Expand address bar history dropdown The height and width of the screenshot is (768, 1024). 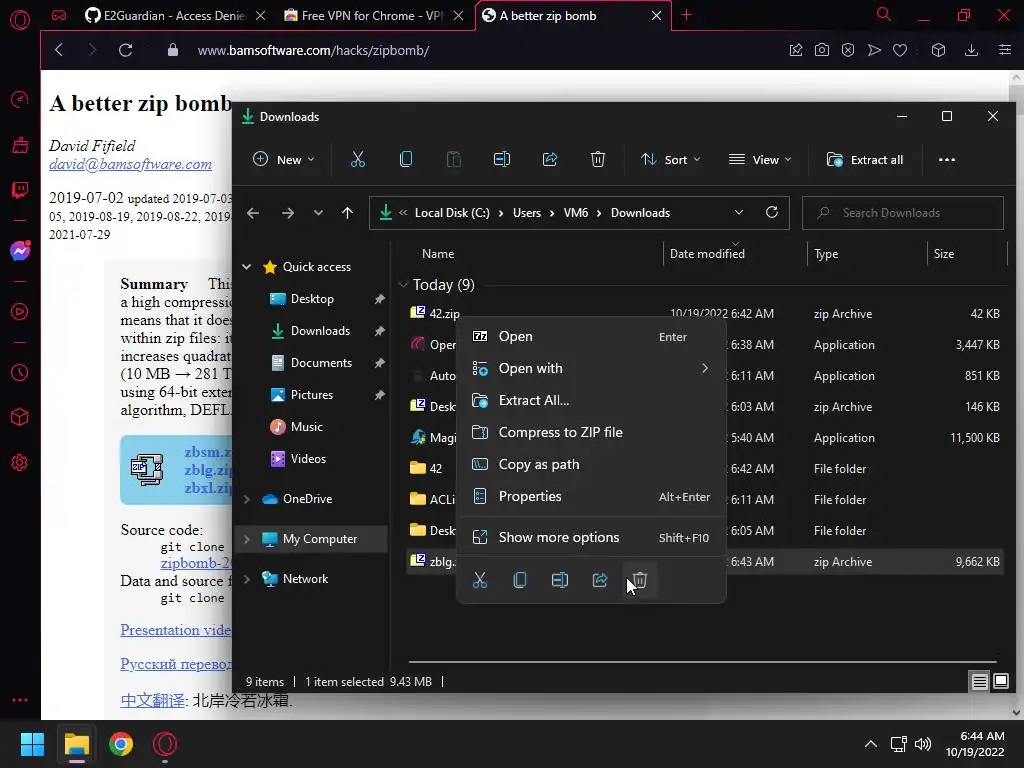pos(739,213)
